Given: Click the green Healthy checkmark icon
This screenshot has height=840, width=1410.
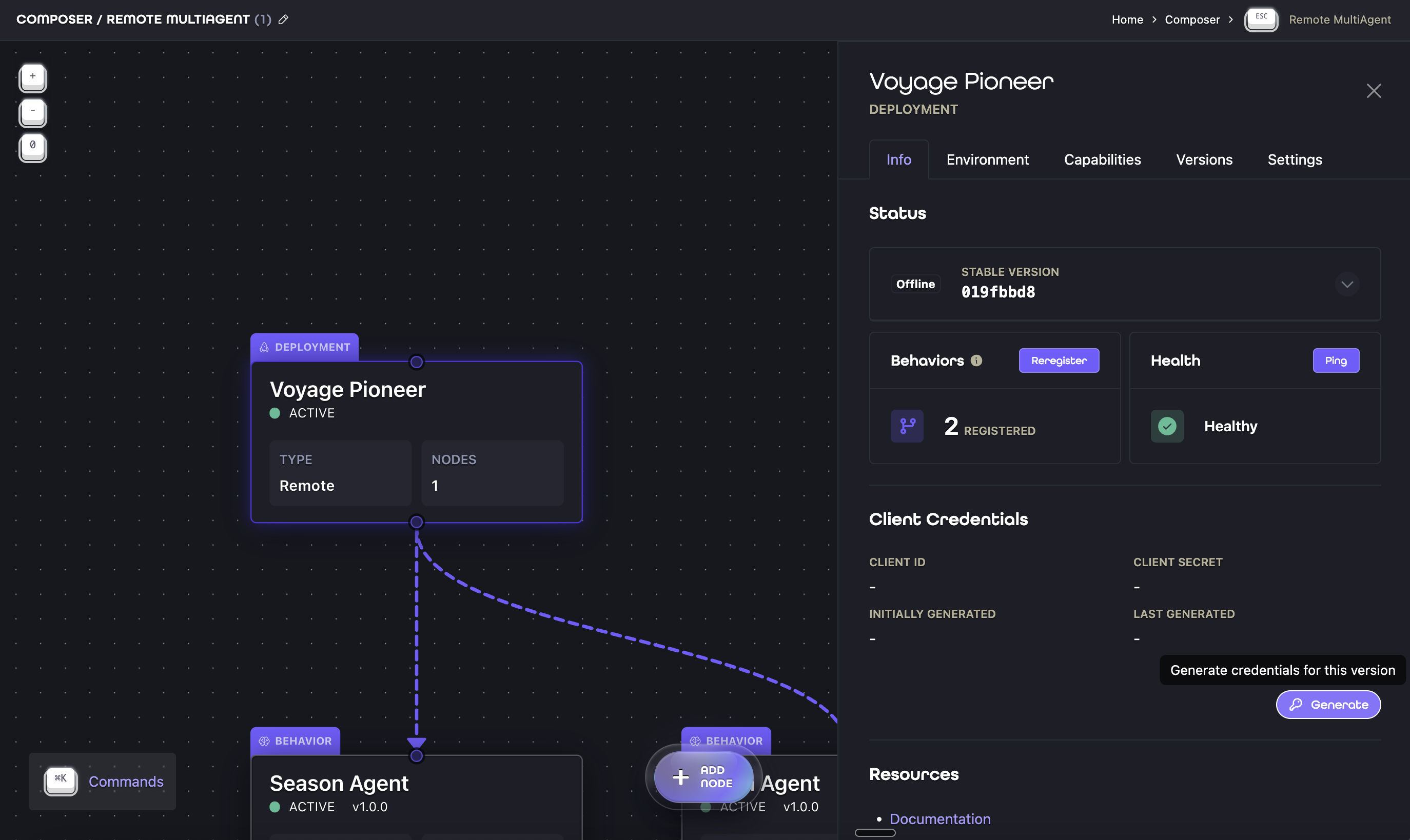Looking at the screenshot, I should coord(1167,426).
